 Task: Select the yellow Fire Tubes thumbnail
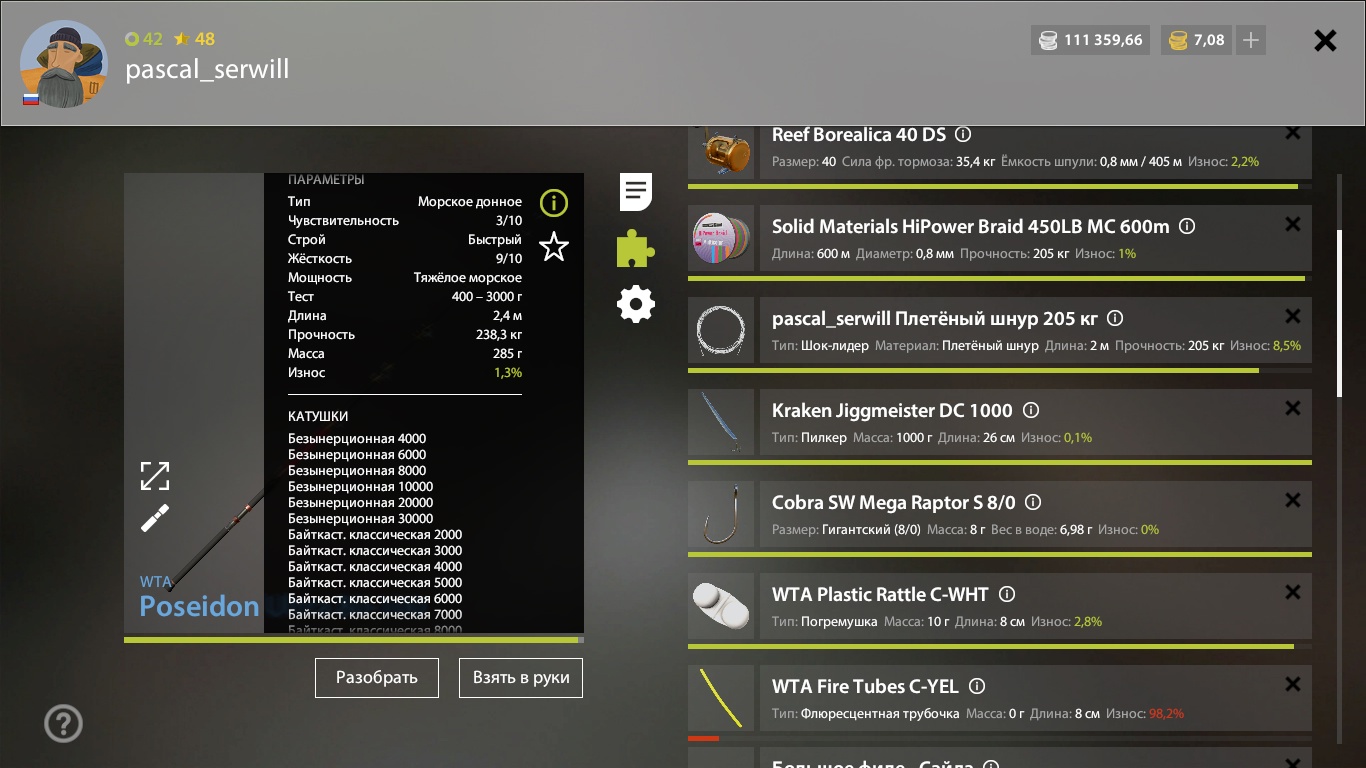point(721,698)
